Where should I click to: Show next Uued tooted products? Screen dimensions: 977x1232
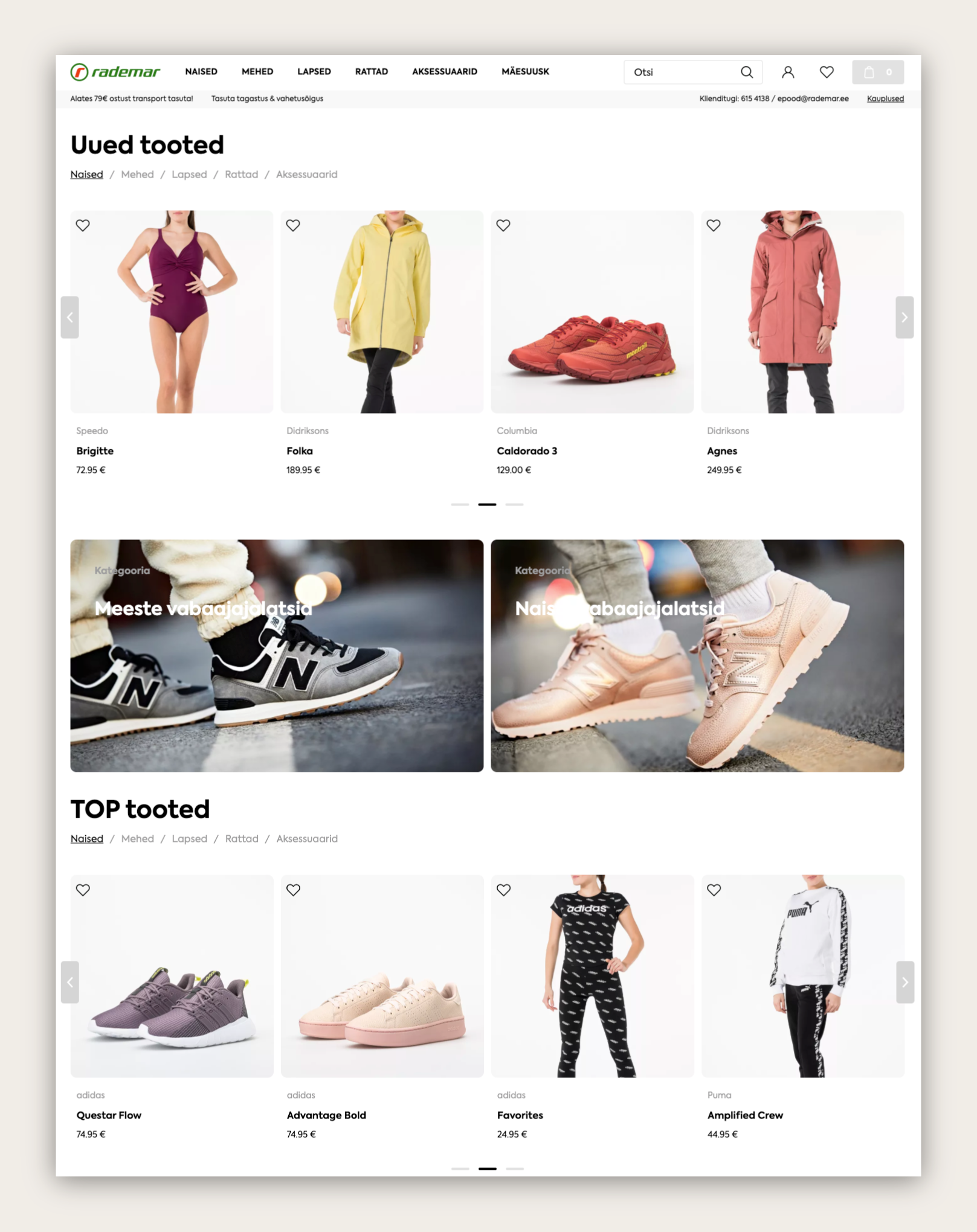click(904, 317)
